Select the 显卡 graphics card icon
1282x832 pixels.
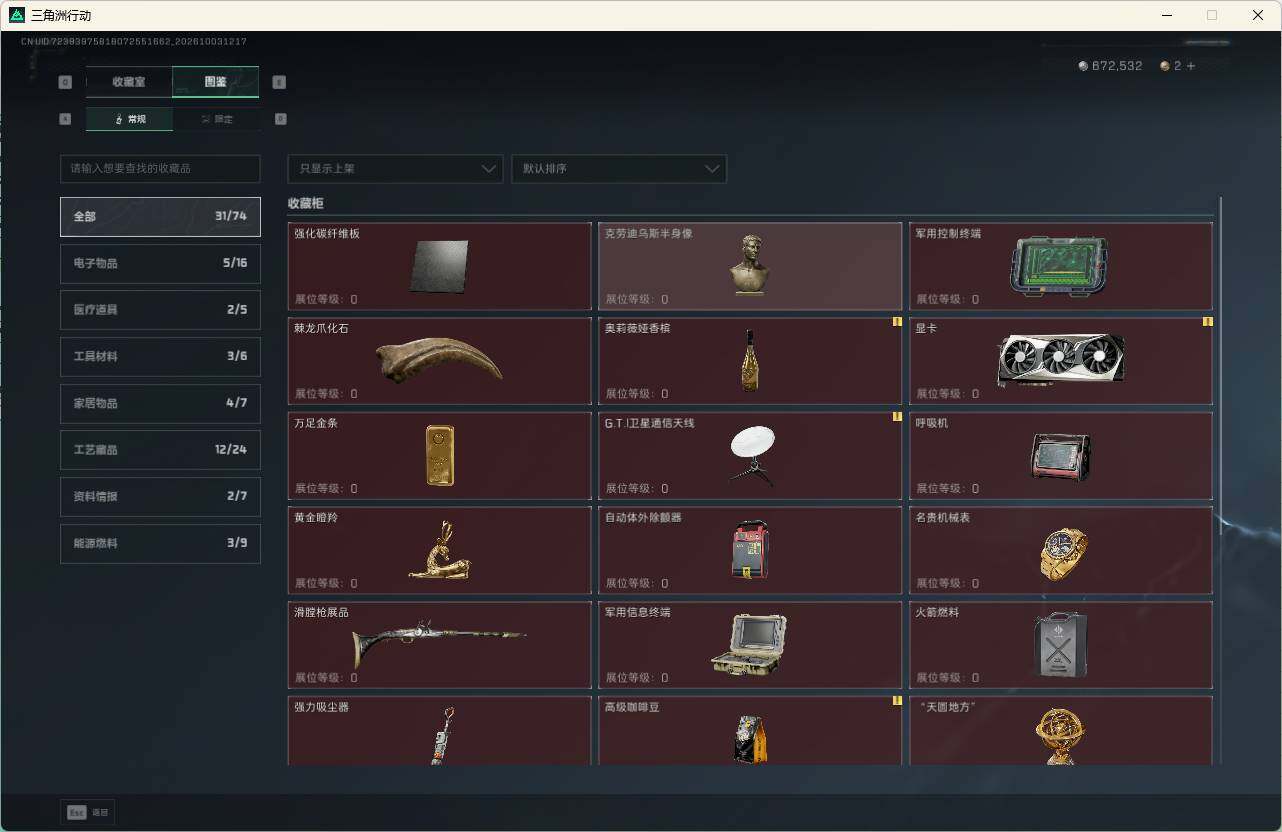coord(1061,360)
